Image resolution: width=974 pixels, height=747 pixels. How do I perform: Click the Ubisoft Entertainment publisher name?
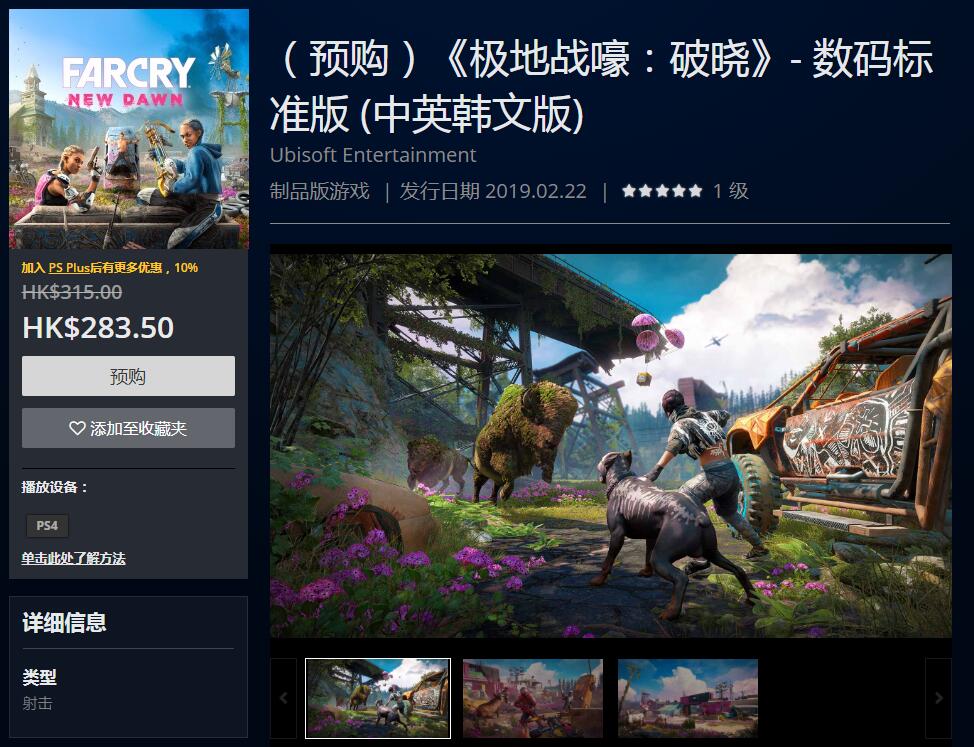point(373,155)
